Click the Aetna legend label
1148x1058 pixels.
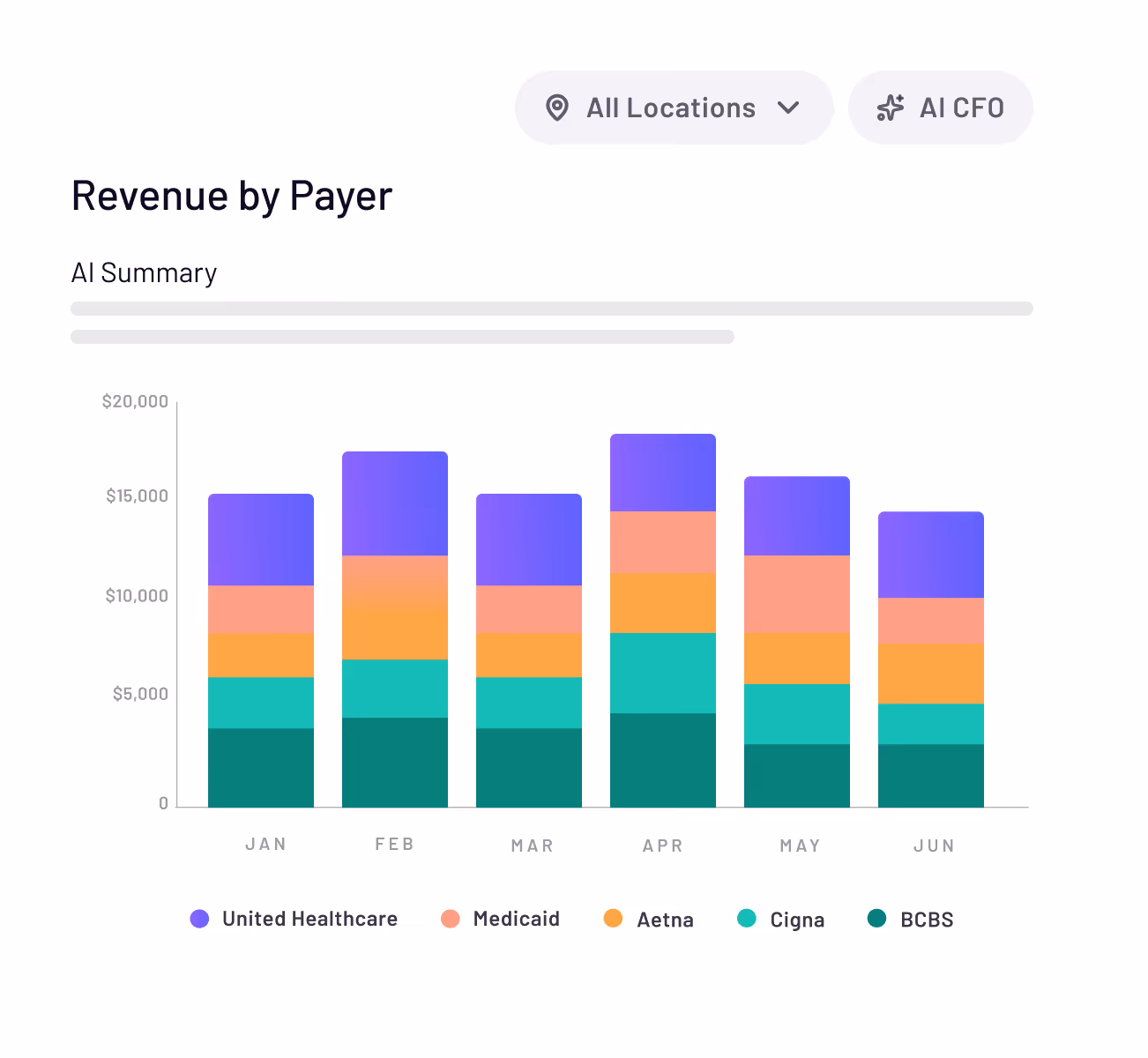coord(666,920)
